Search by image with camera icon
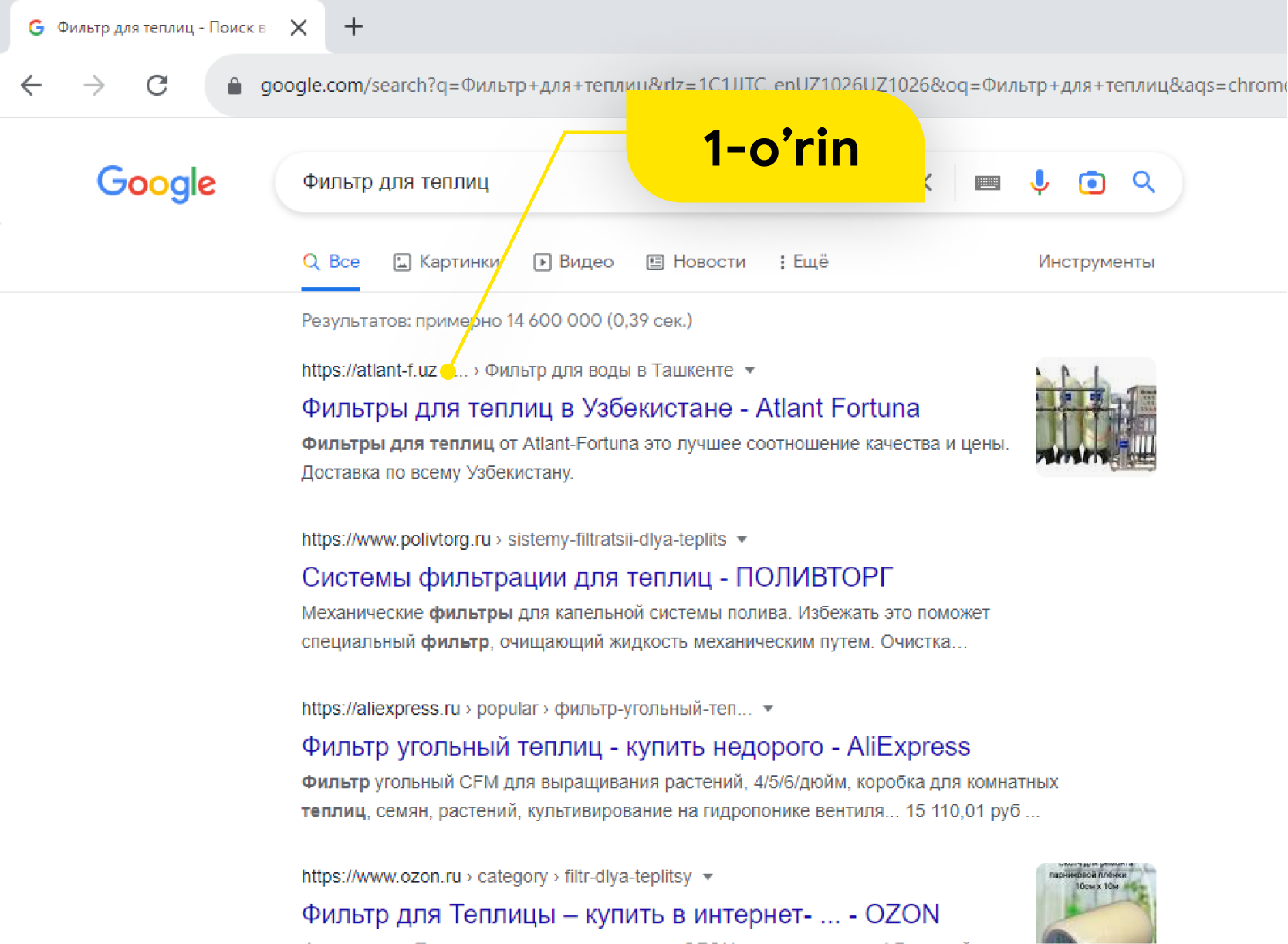Viewport: 1288px width, 944px height. pyautogui.click(x=1091, y=183)
